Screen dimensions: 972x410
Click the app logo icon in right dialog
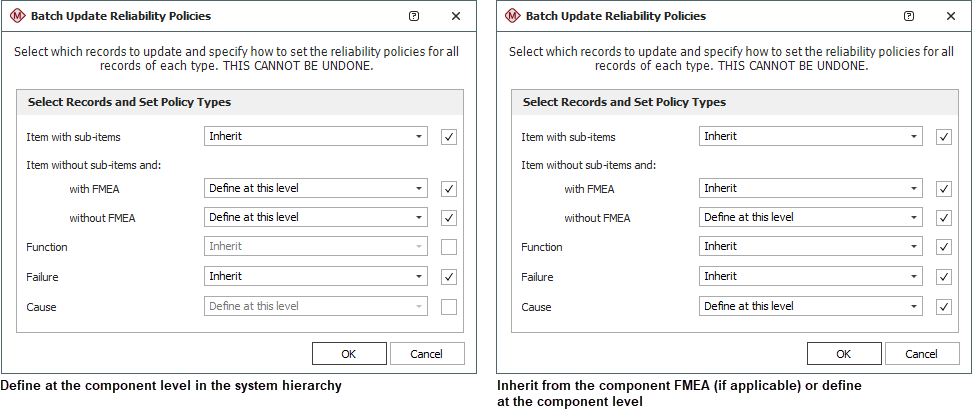pyautogui.click(x=512, y=17)
